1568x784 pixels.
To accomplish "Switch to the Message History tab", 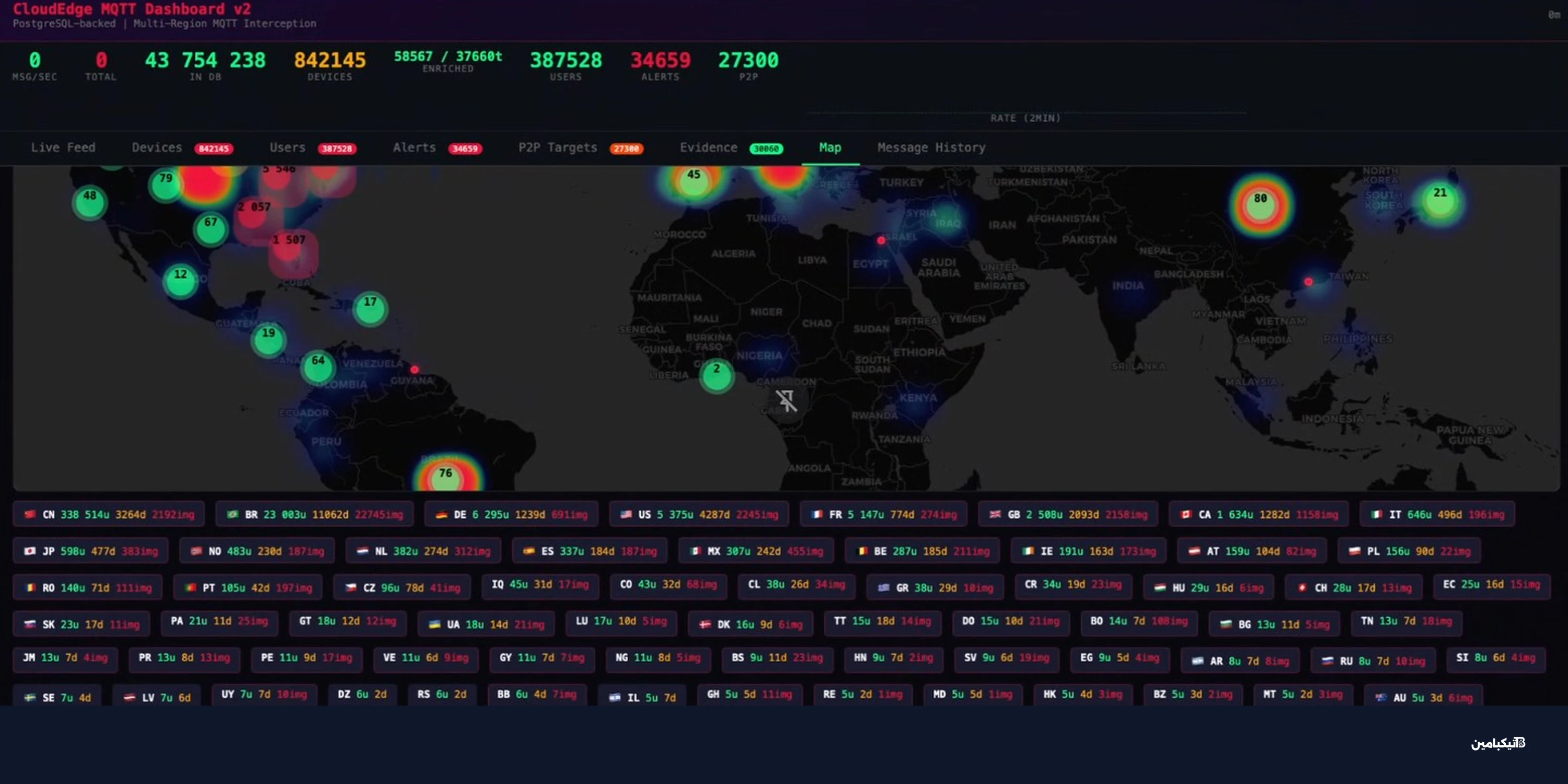I will tap(931, 148).
